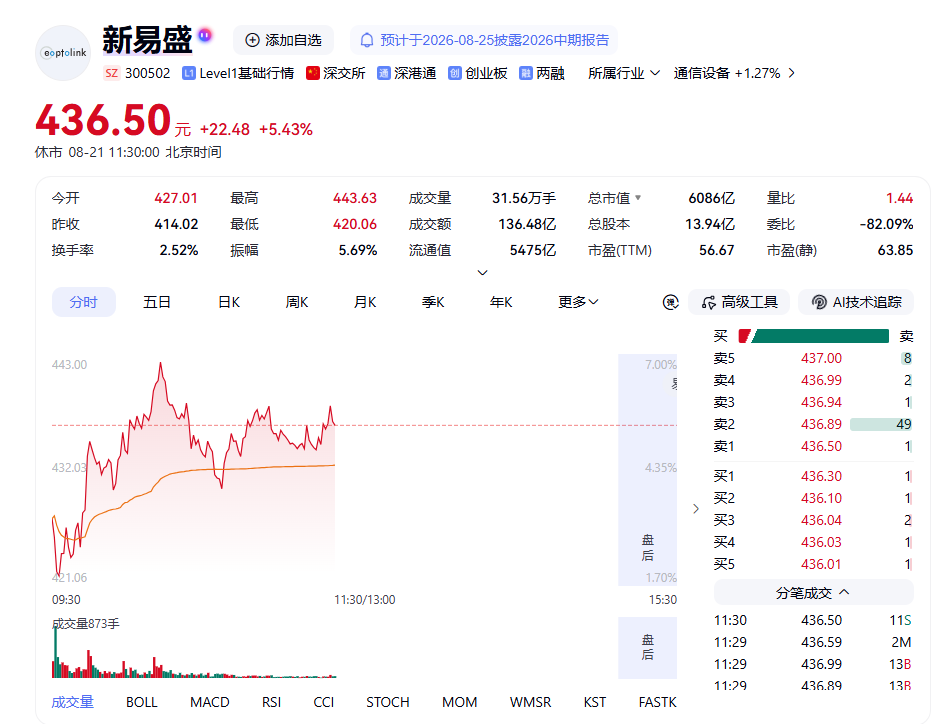932x724 pixels.
Task: Select MACD indicator
Action: click(x=210, y=702)
